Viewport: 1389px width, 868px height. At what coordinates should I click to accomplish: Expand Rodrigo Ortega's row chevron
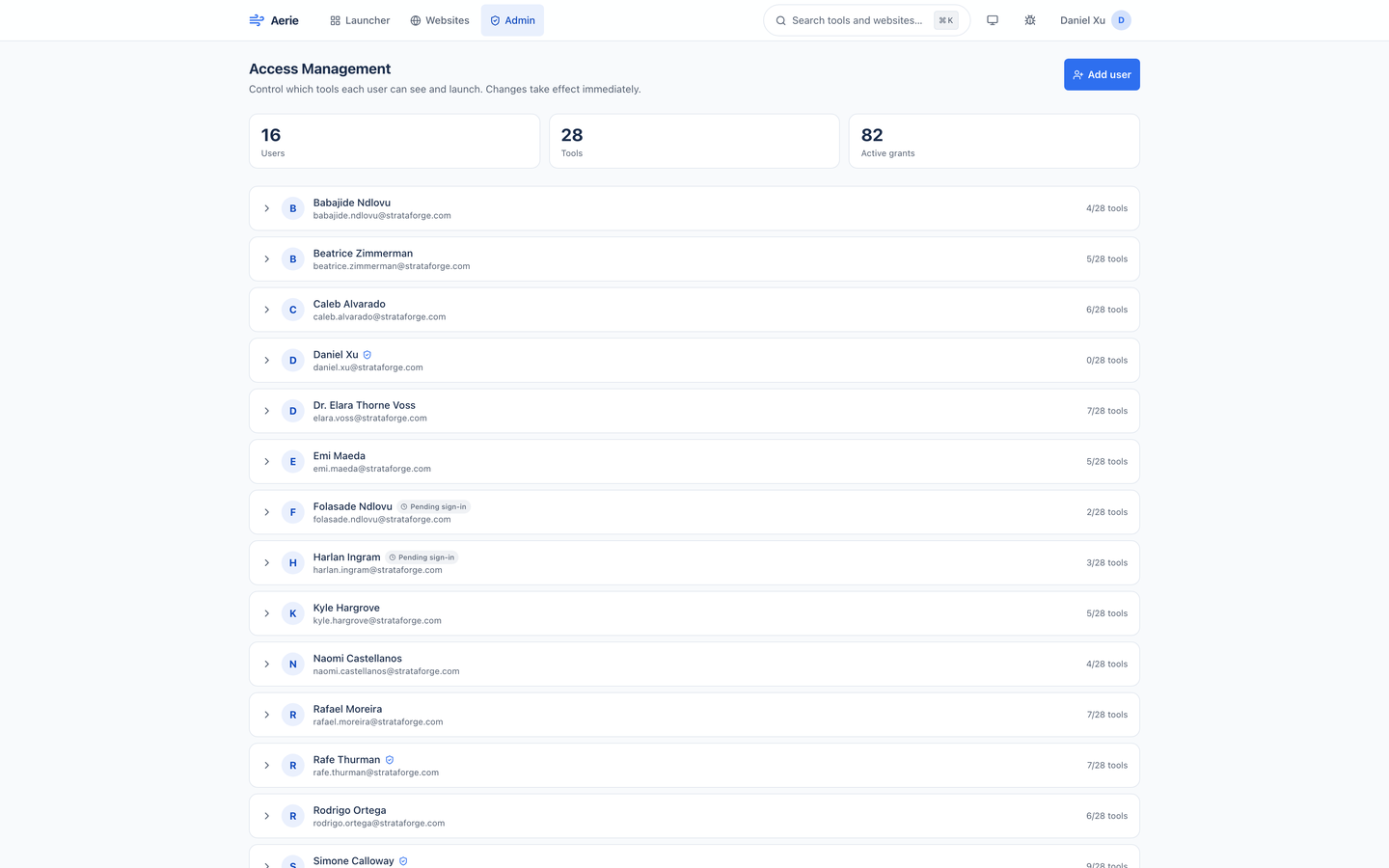coord(267,816)
